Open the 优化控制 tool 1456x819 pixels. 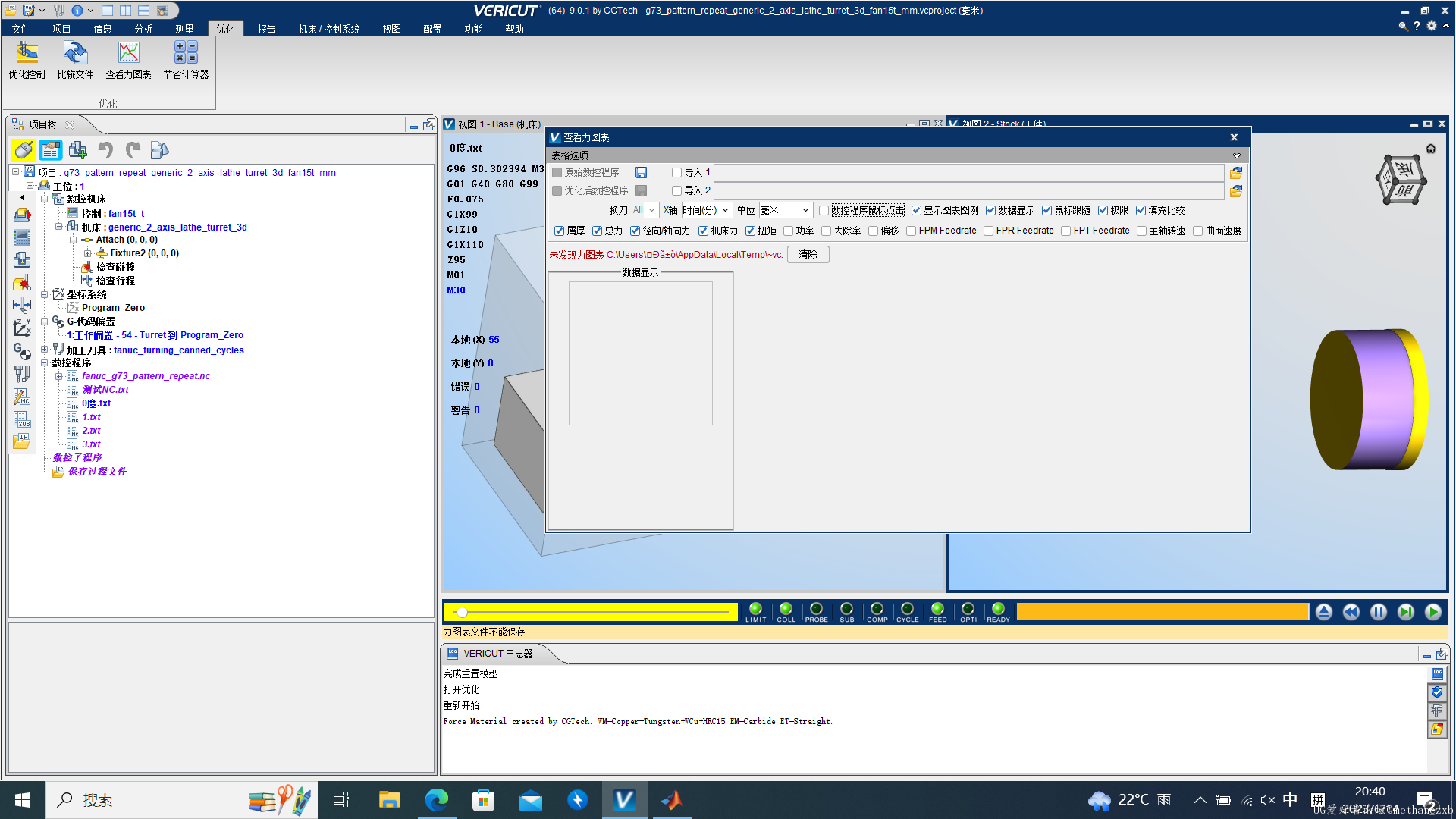27,61
